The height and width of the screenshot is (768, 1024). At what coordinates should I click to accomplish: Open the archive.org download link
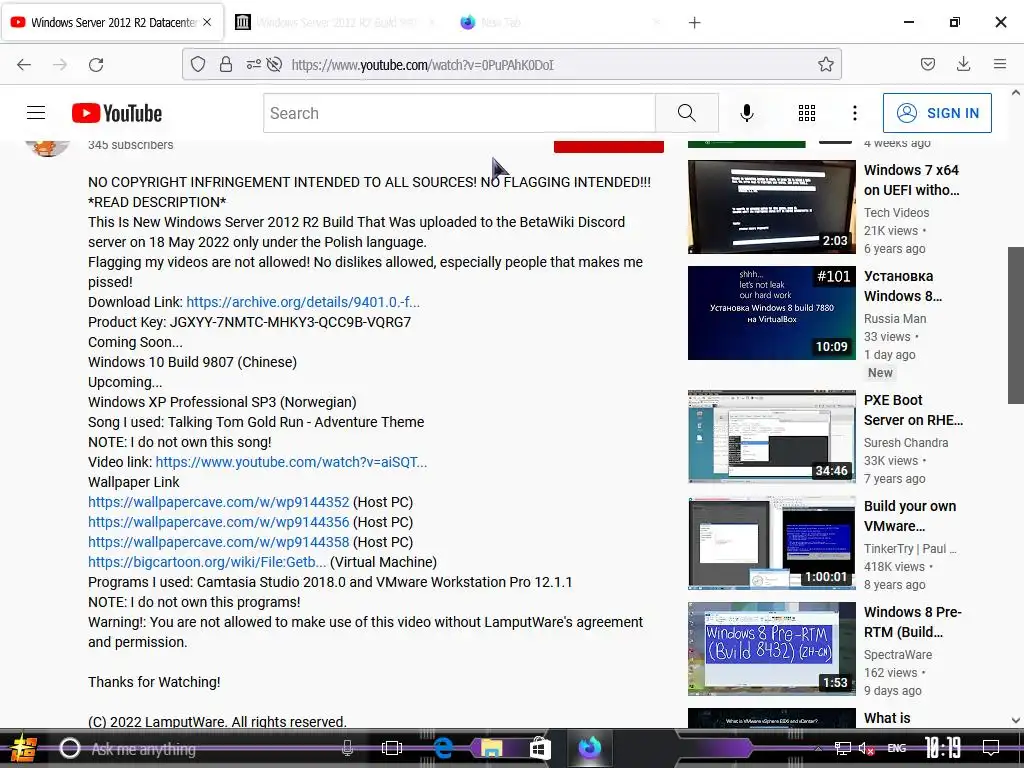[x=303, y=302]
